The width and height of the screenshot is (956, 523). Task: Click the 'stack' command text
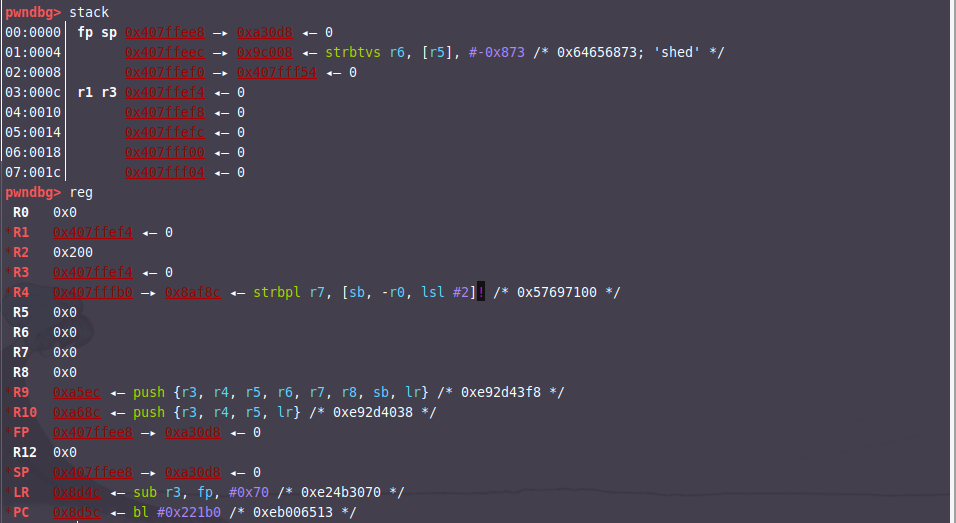point(88,12)
